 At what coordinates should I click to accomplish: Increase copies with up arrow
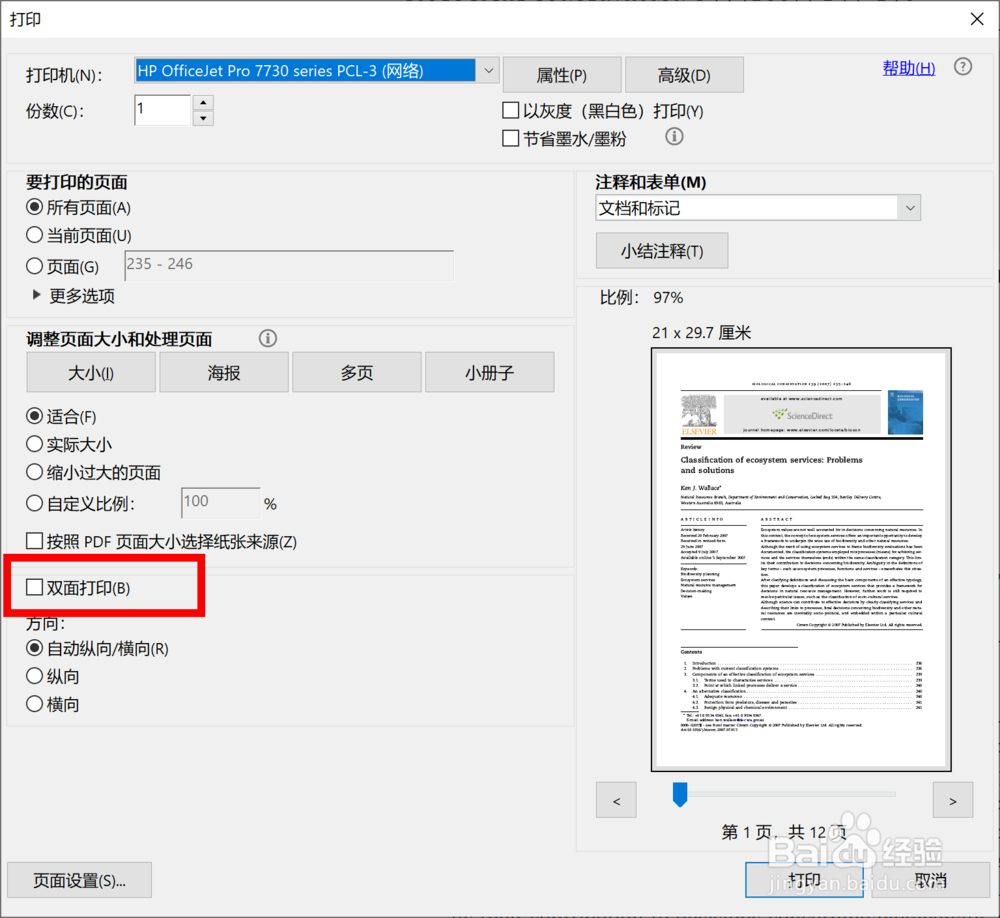(203, 103)
